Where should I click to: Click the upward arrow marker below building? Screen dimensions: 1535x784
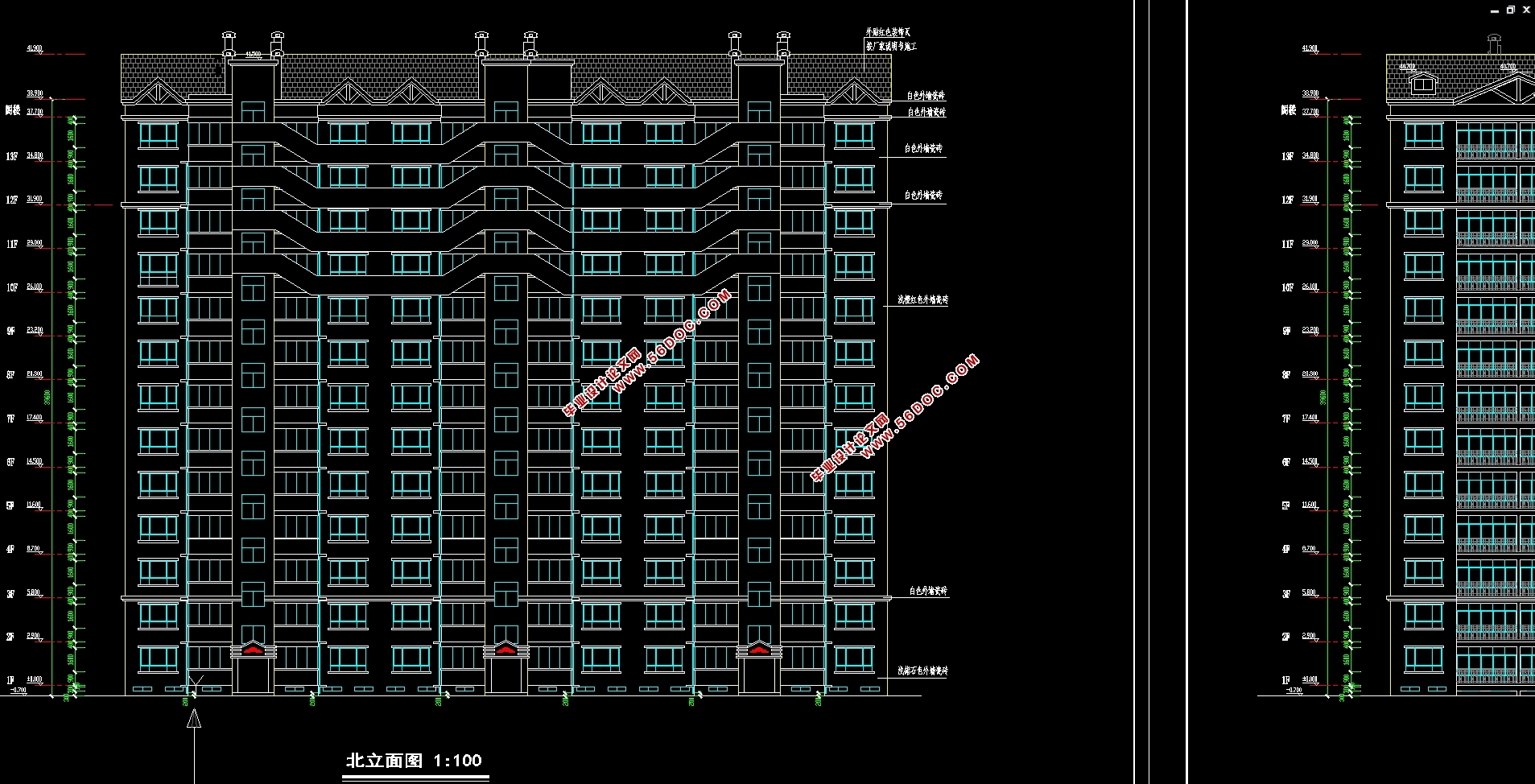coord(194,718)
